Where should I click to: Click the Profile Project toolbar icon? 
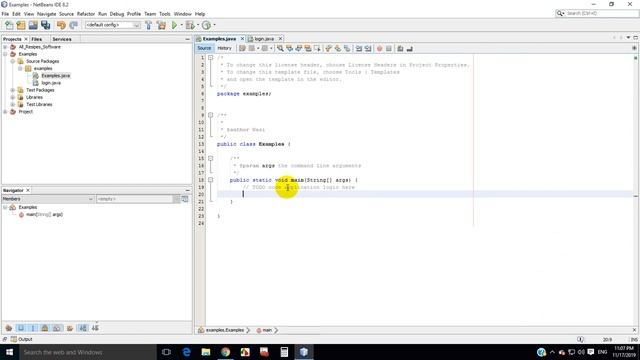(x=207, y=25)
